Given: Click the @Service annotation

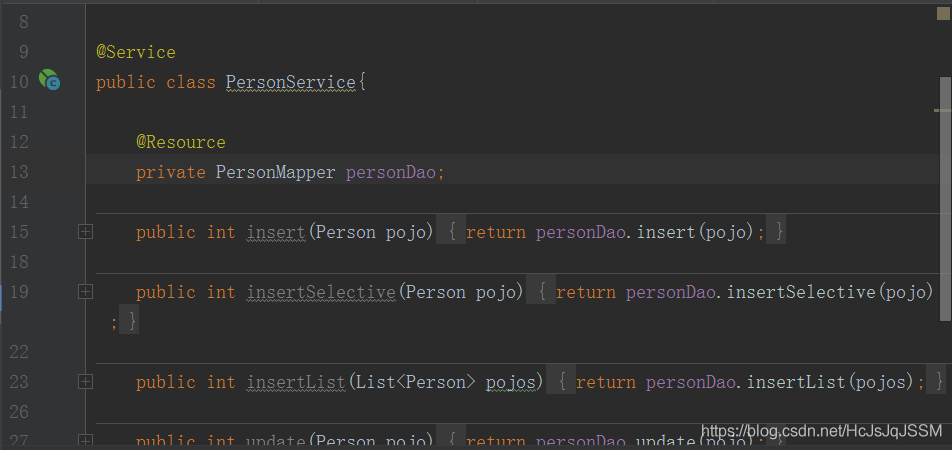Looking at the screenshot, I should 136,52.
